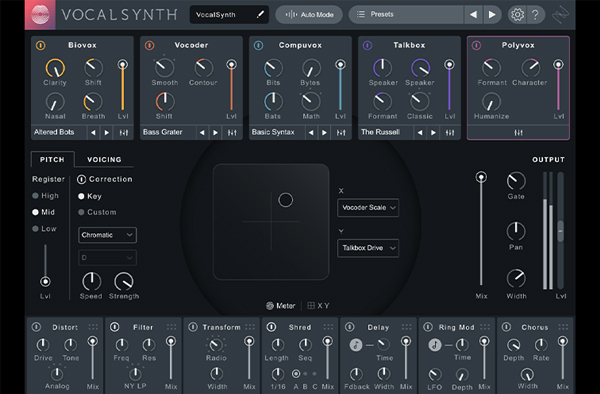Select next Compuvox preset after Basic Syntax
This screenshot has width=600, height=394.
[324, 132]
